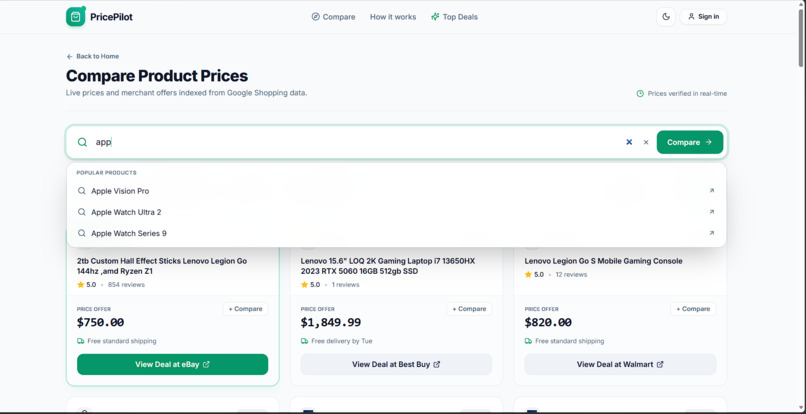Viewport: 806px width, 414px height.
Task: Open Lenovo Legion Go S Mobile Gaming Console title
Action: [603, 261]
